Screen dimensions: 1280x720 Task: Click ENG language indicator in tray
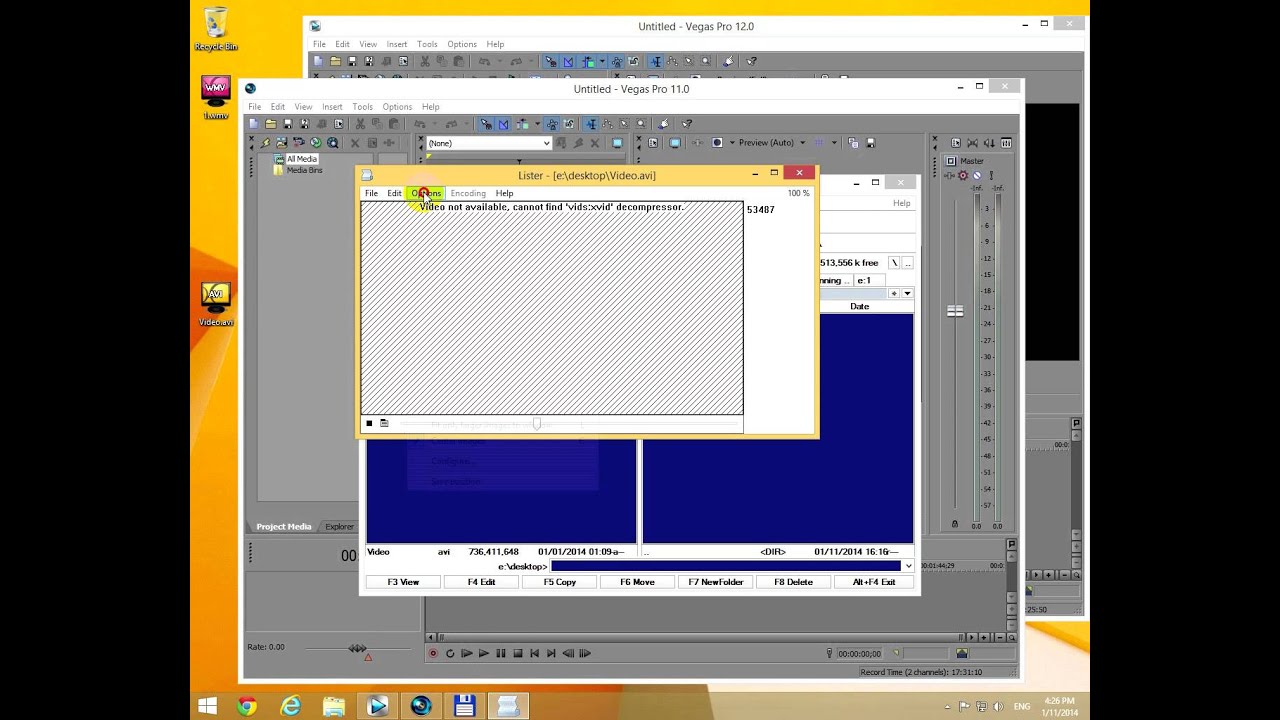[x=1022, y=706]
